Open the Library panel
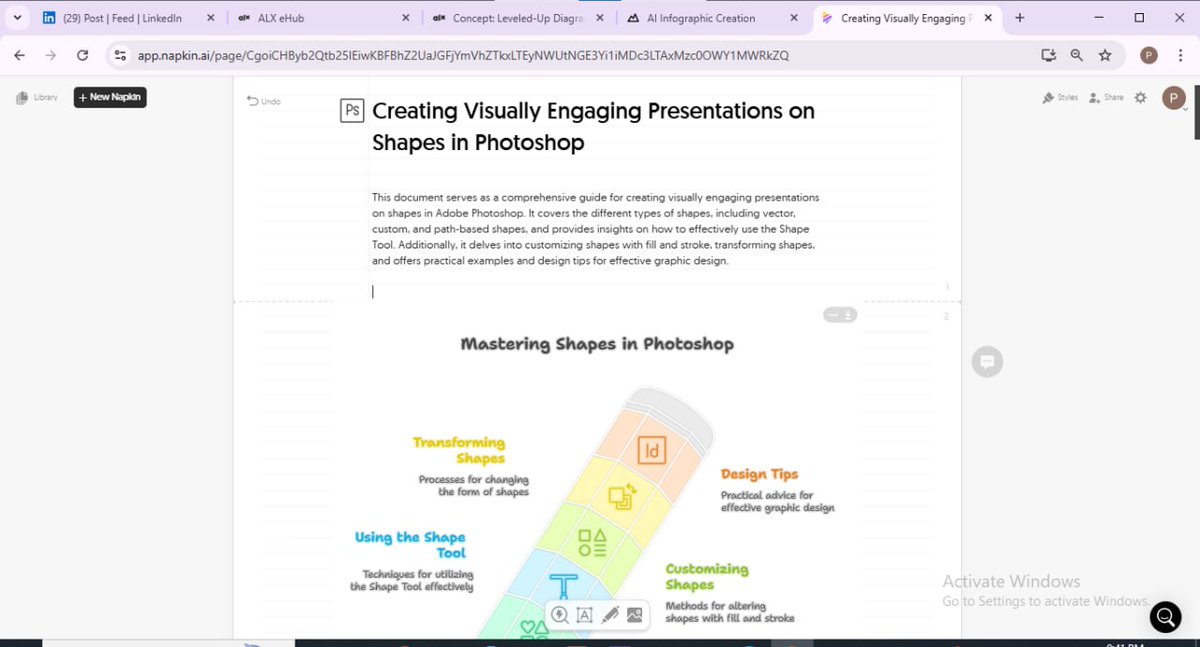 [37, 97]
